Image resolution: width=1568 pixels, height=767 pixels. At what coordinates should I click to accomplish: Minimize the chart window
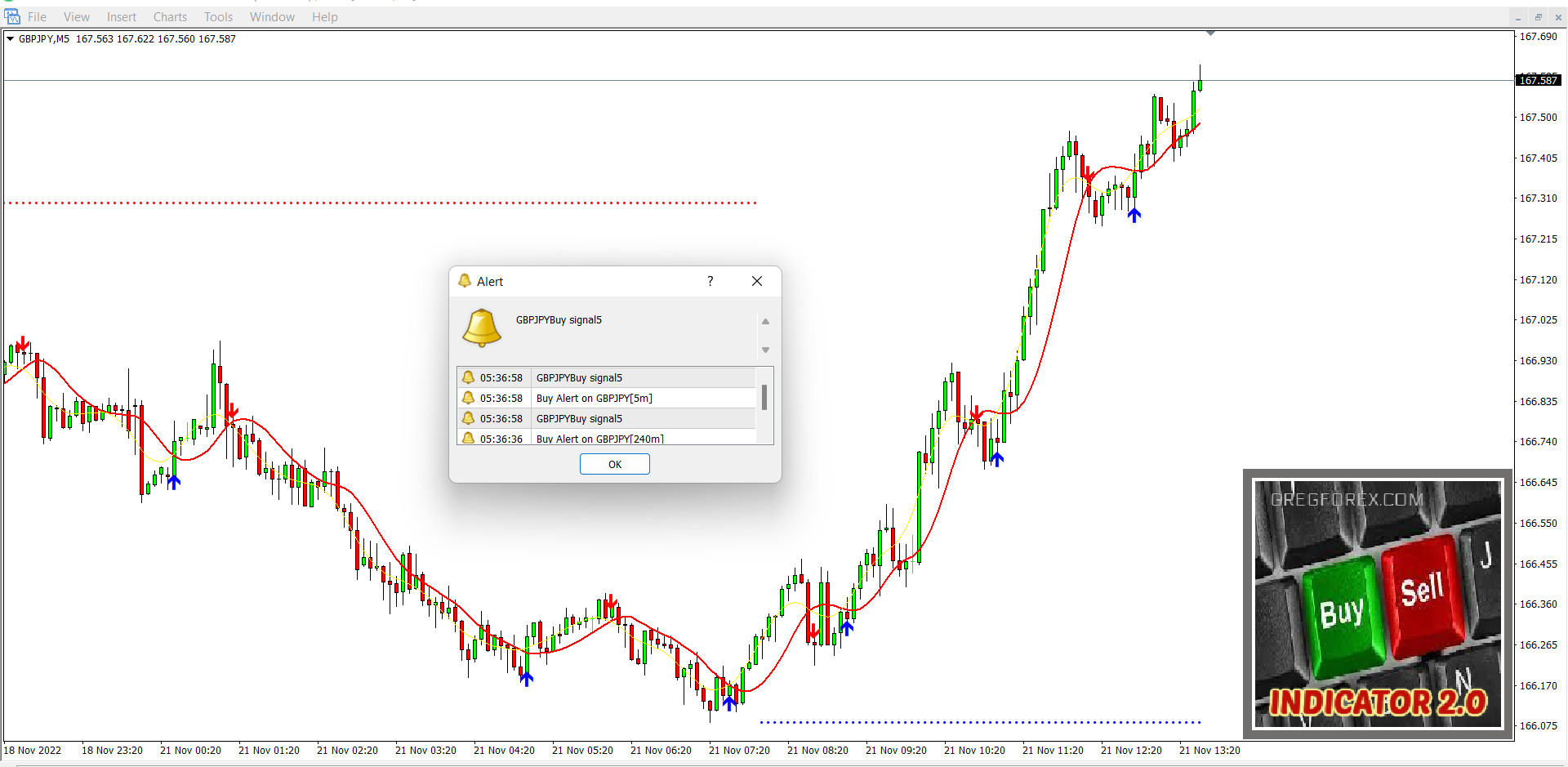tap(1518, 17)
